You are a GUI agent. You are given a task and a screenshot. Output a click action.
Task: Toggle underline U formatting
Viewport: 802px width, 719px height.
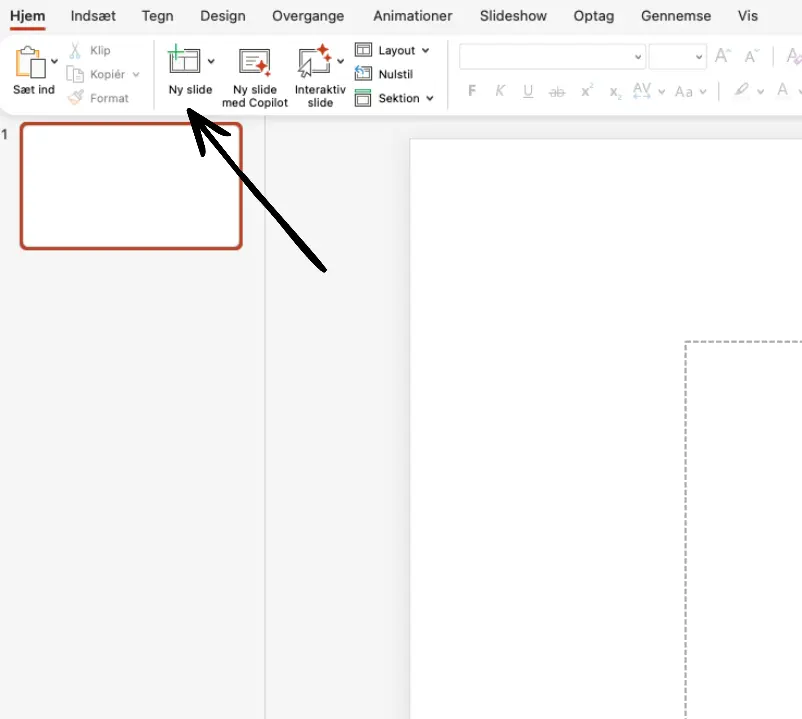click(x=528, y=92)
